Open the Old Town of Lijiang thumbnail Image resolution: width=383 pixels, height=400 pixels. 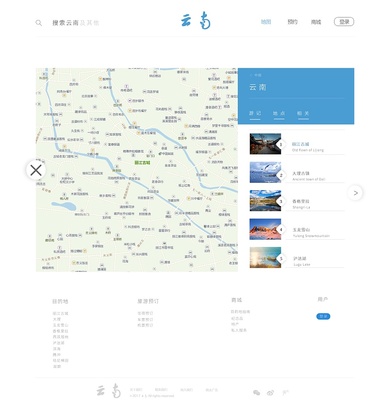click(265, 144)
